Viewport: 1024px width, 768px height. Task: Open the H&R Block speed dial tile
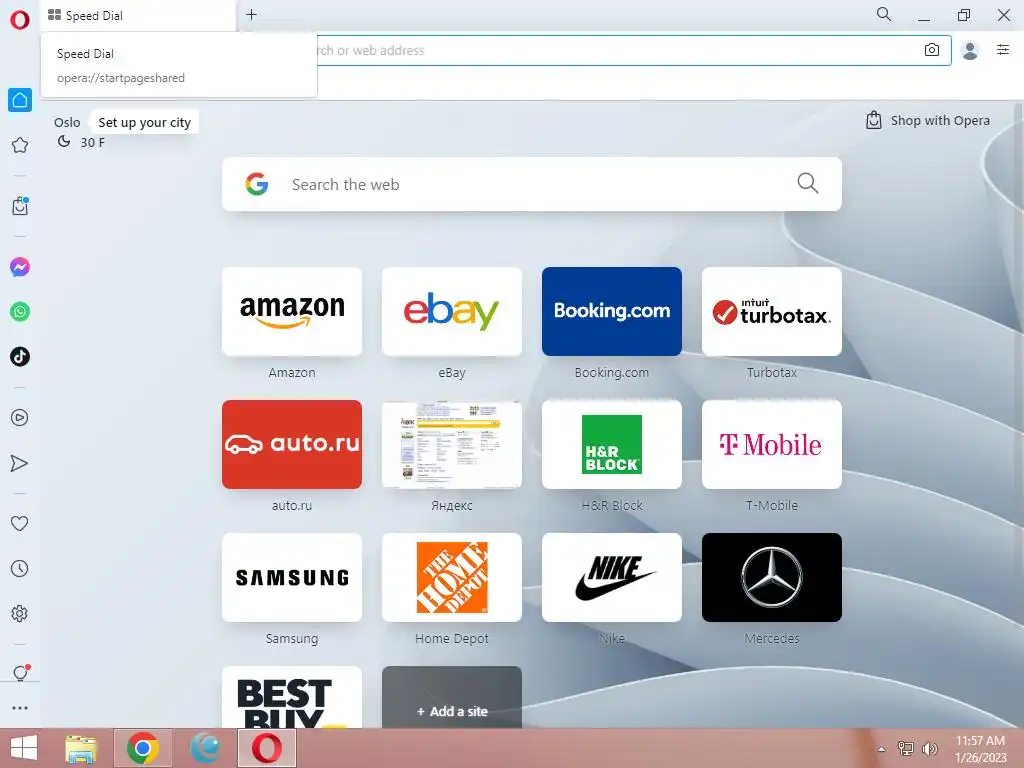click(612, 444)
